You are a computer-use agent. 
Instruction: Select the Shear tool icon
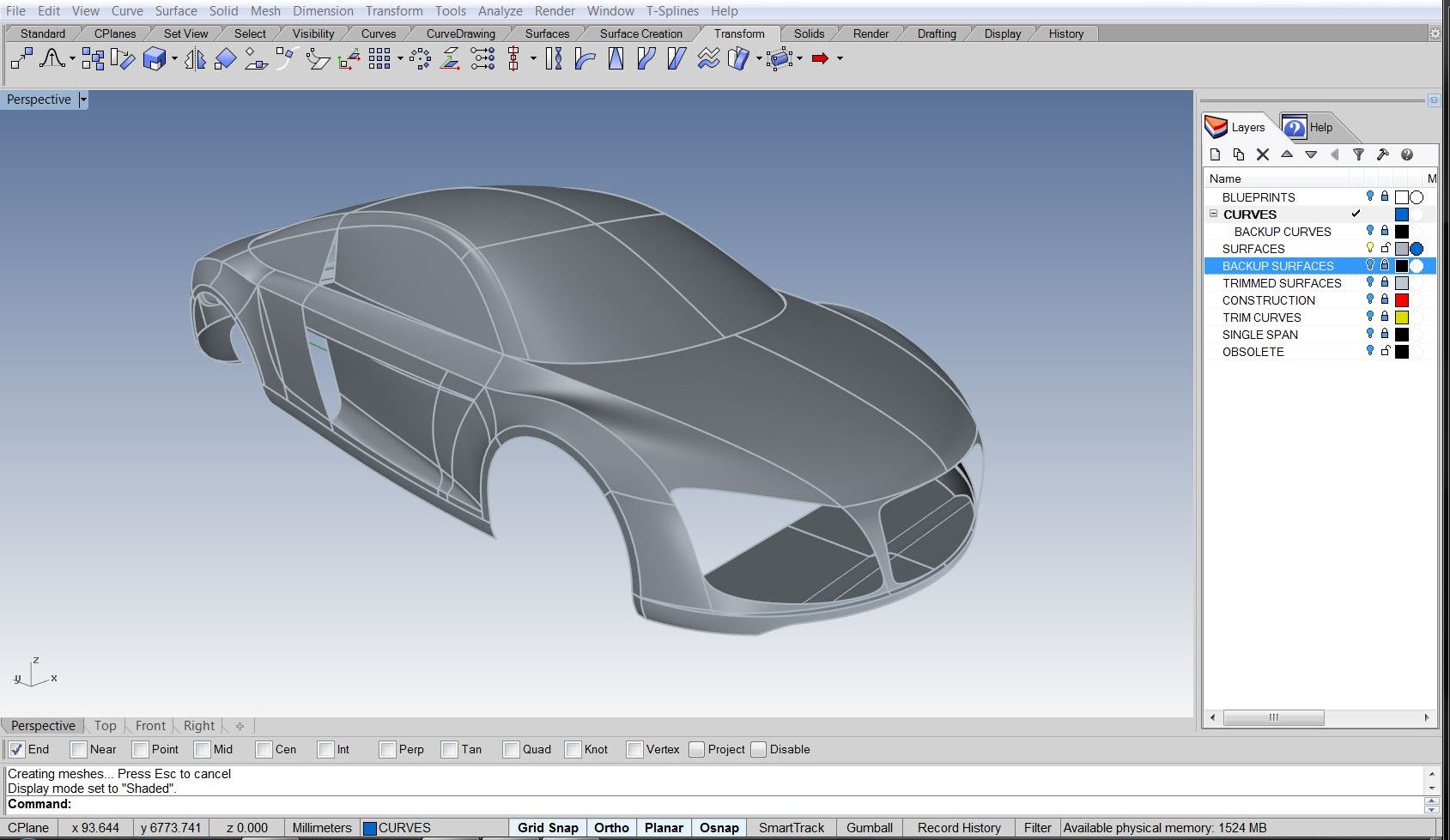(676, 58)
